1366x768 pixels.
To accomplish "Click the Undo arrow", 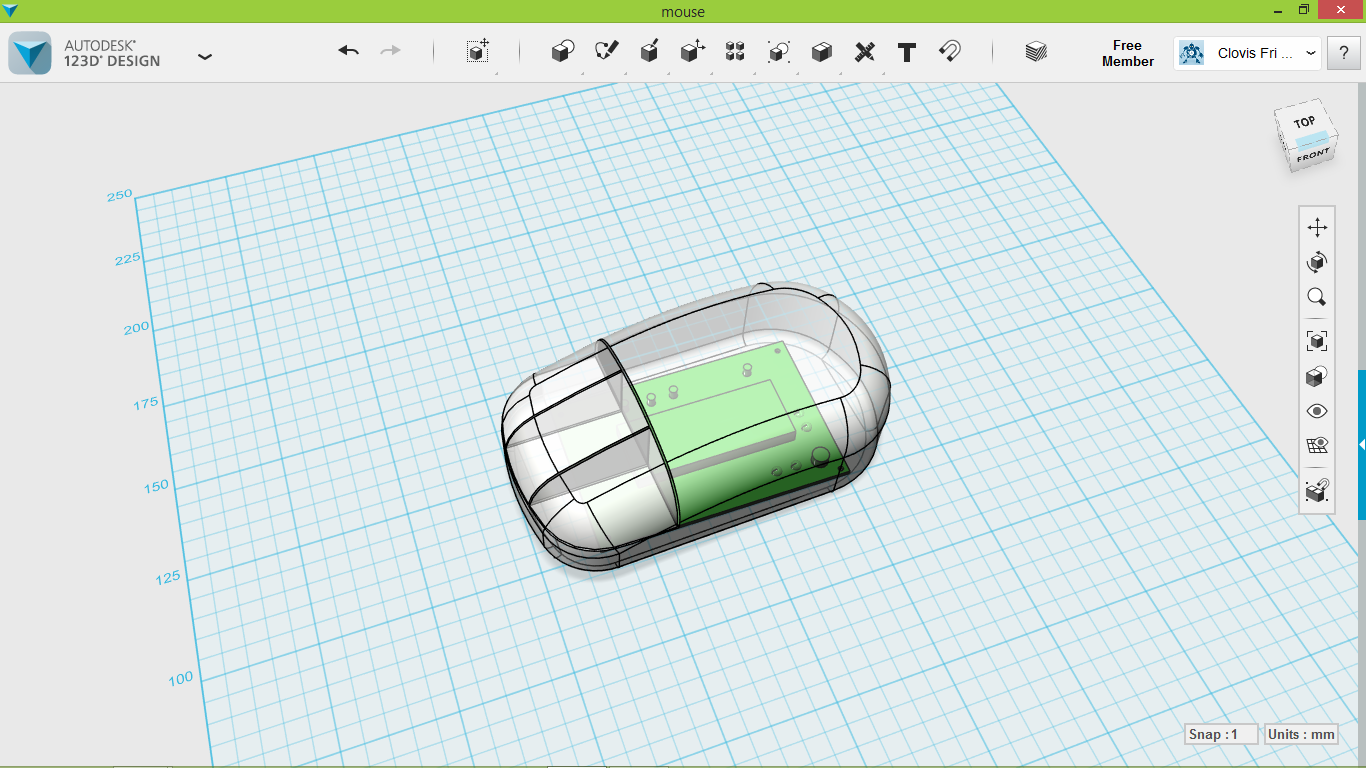I will pyautogui.click(x=348, y=51).
